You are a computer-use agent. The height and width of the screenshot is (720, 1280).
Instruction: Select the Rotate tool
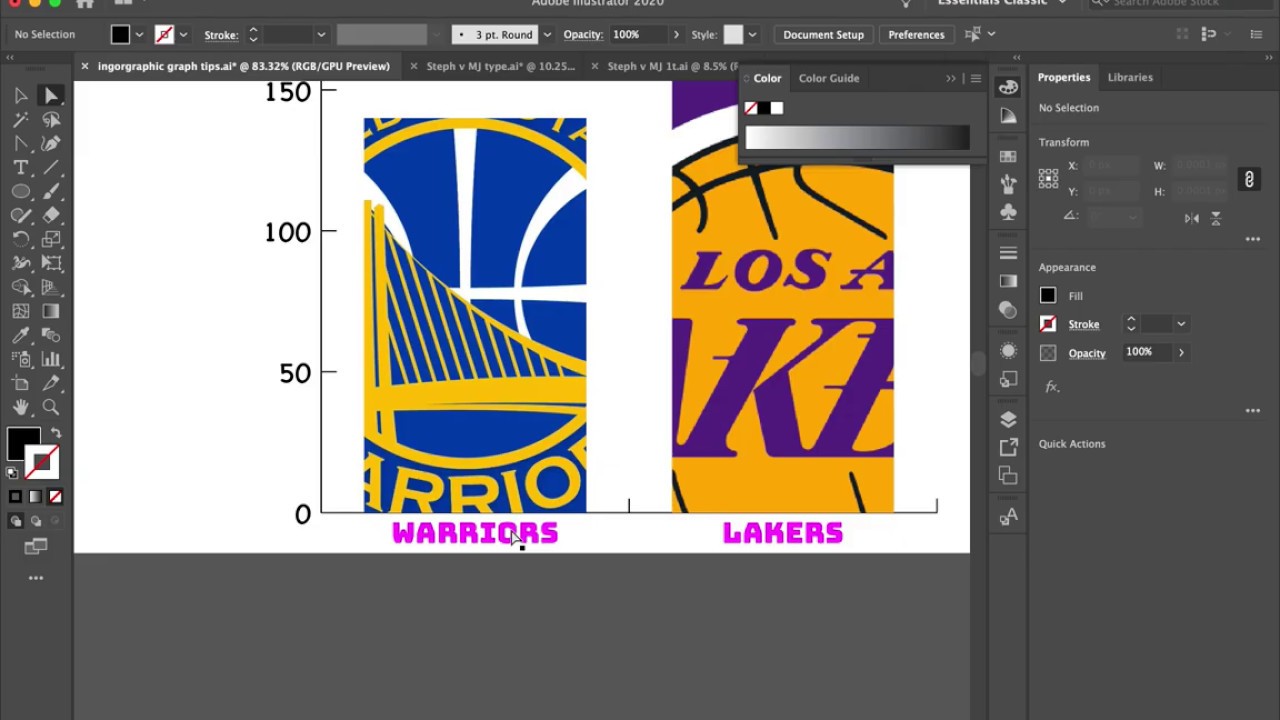[x=21, y=239]
